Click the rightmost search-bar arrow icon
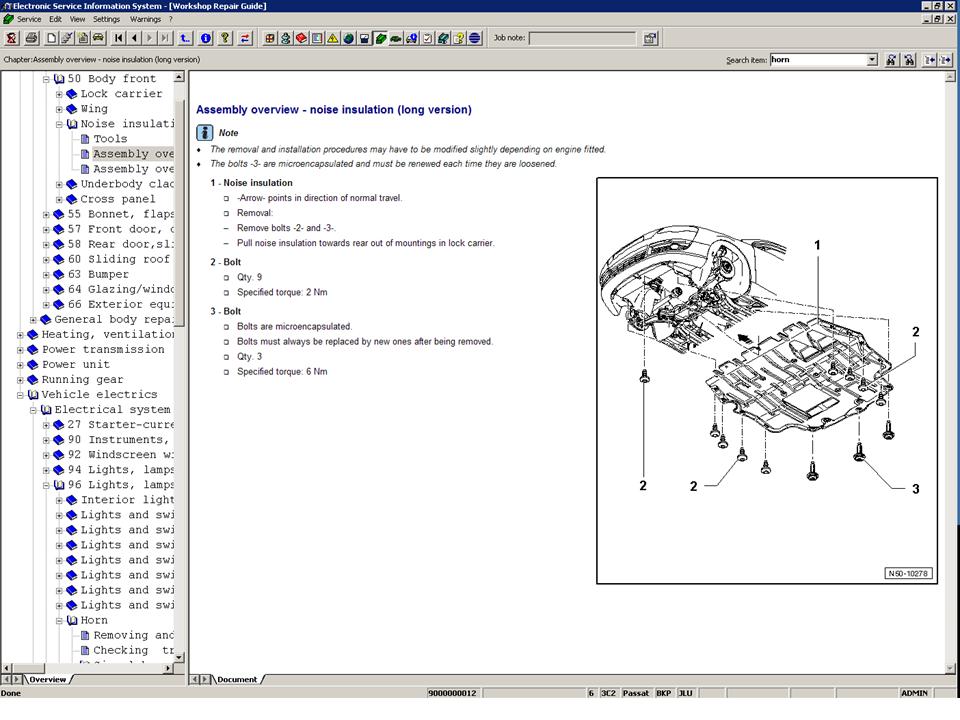 (946, 59)
